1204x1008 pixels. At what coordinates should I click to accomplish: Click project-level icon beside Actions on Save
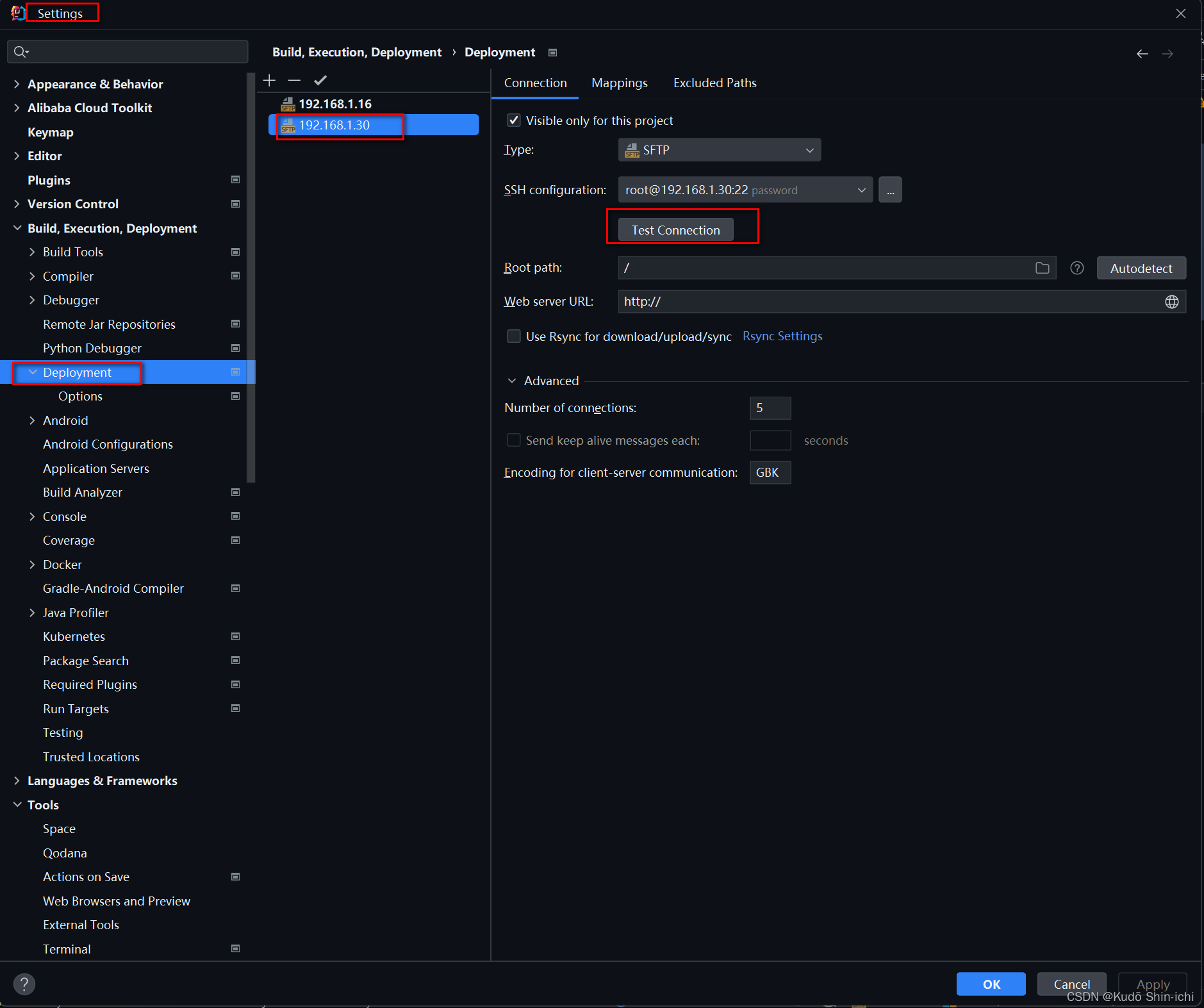tap(235, 877)
